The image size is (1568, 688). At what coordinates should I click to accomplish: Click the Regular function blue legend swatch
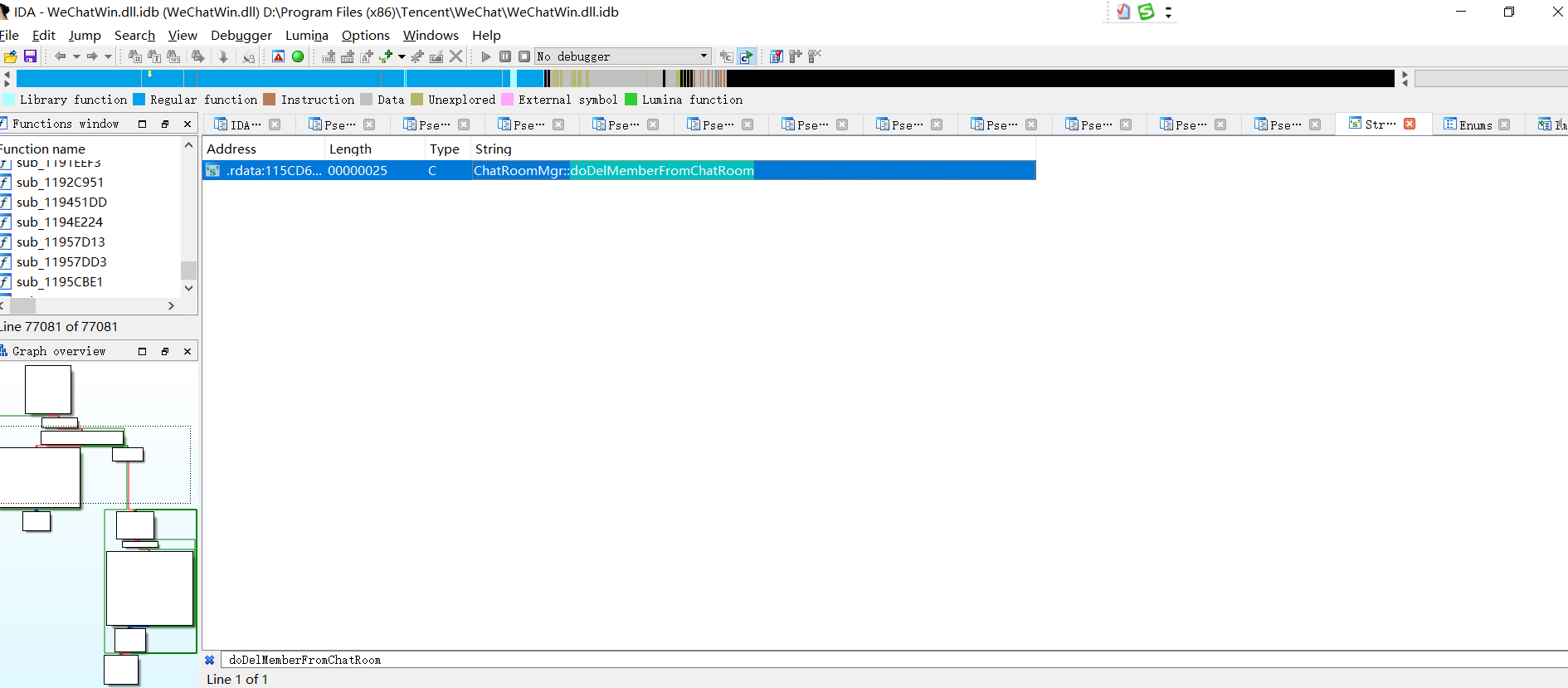click(139, 100)
